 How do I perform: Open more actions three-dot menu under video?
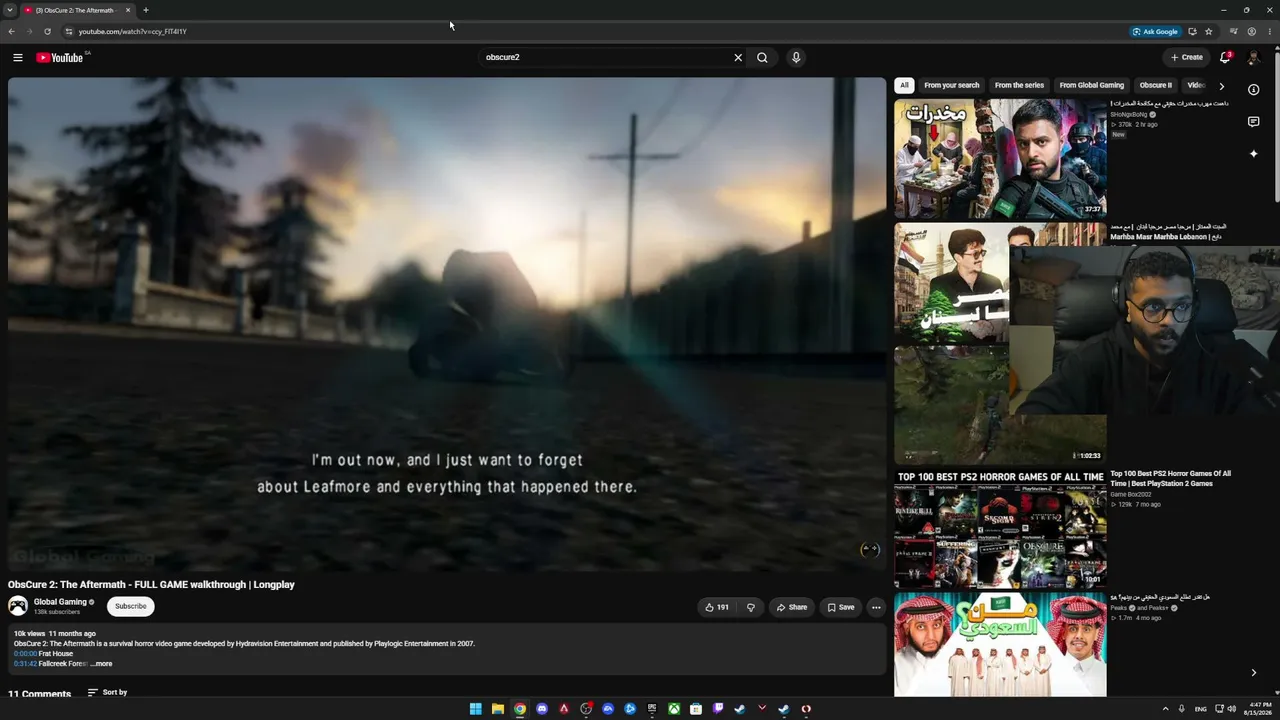[x=876, y=607]
